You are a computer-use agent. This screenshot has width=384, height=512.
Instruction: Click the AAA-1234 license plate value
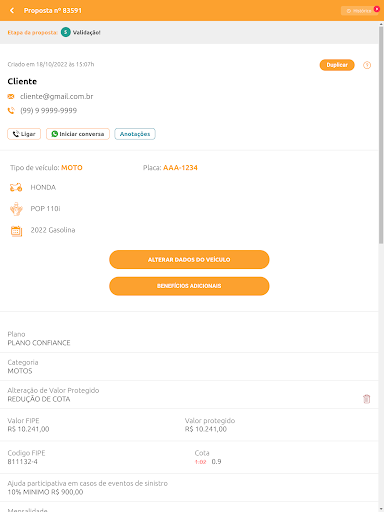click(180, 168)
